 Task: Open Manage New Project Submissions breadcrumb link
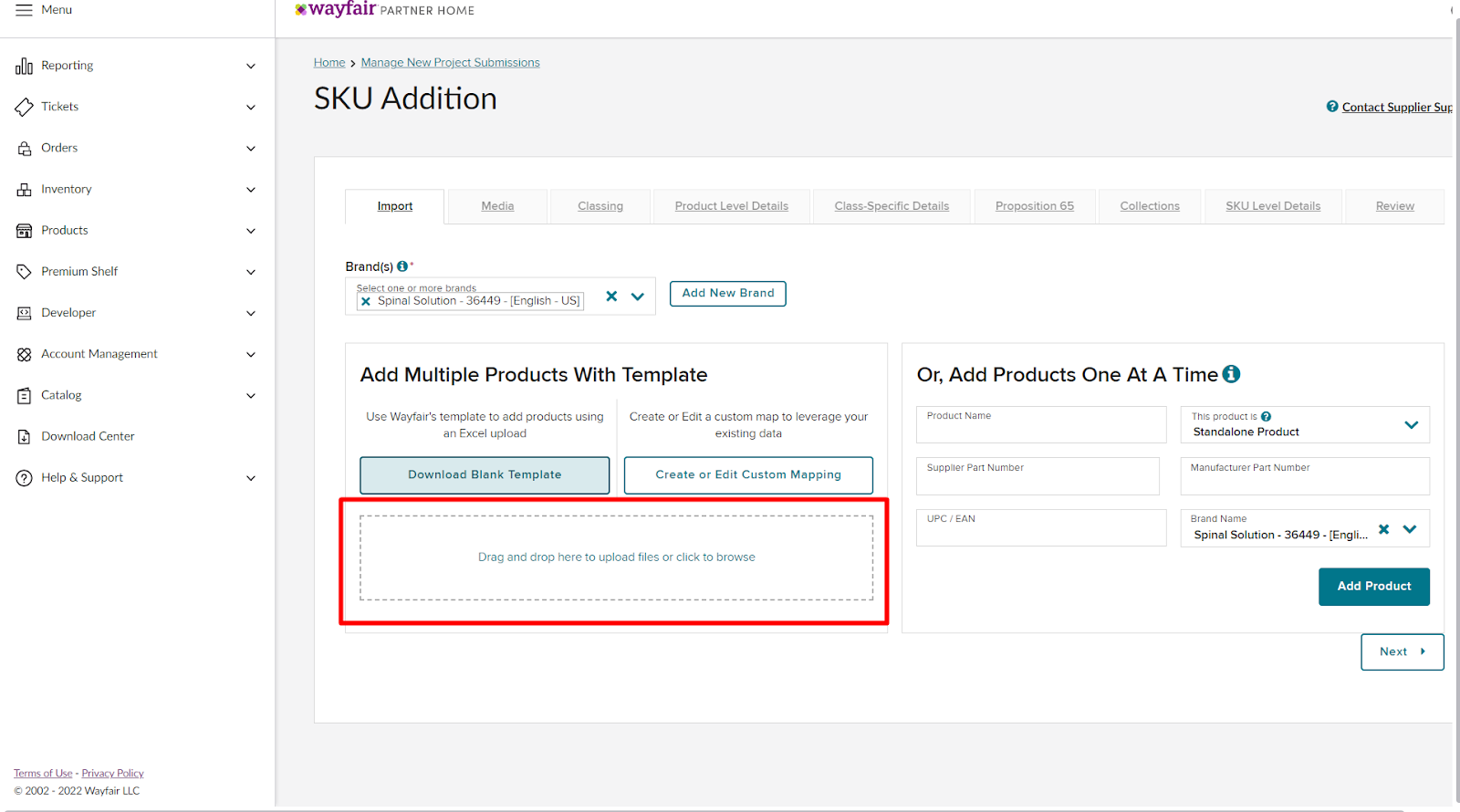coord(450,63)
